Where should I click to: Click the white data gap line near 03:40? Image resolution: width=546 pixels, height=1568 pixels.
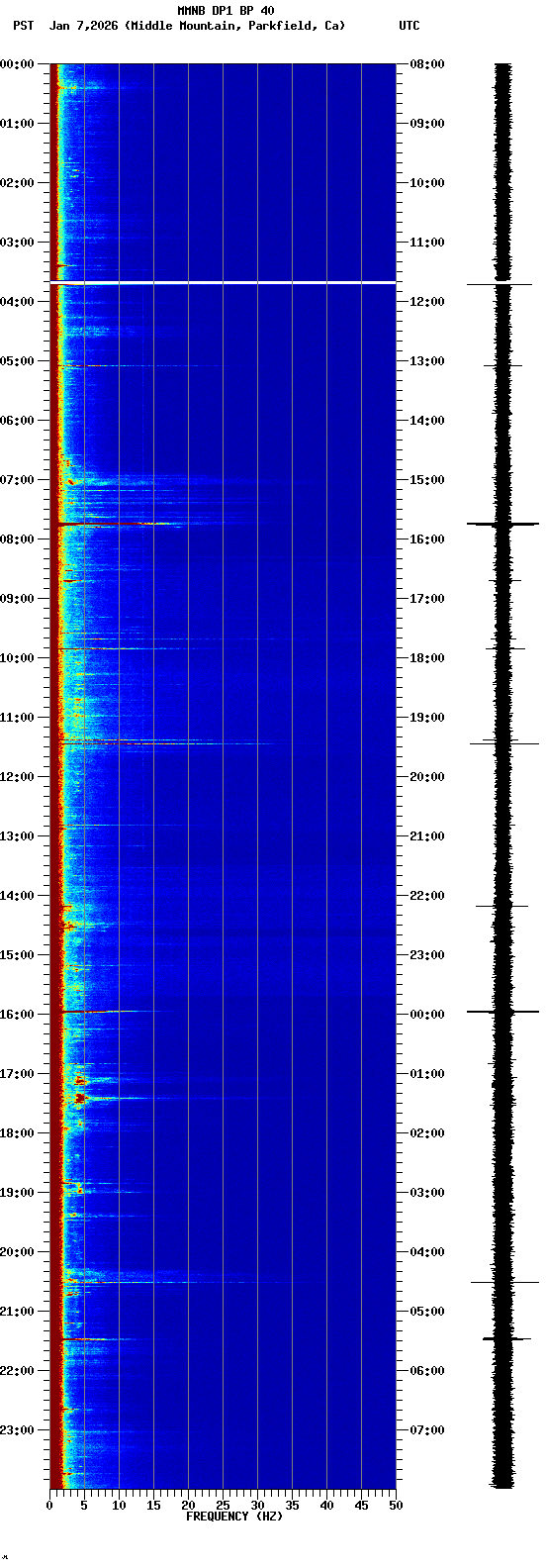point(223,283)
